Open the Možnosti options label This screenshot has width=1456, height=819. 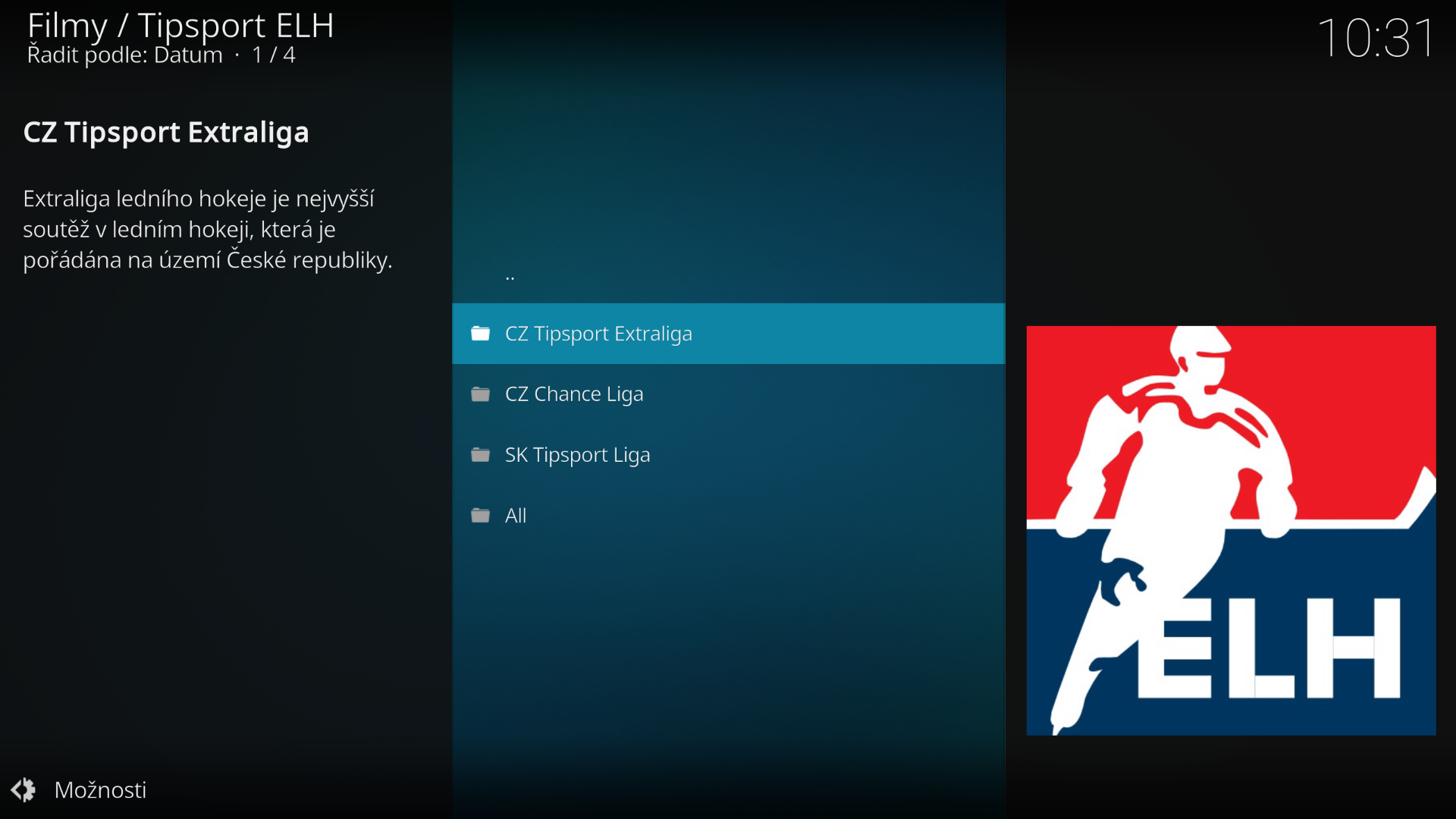click(100, 790)
